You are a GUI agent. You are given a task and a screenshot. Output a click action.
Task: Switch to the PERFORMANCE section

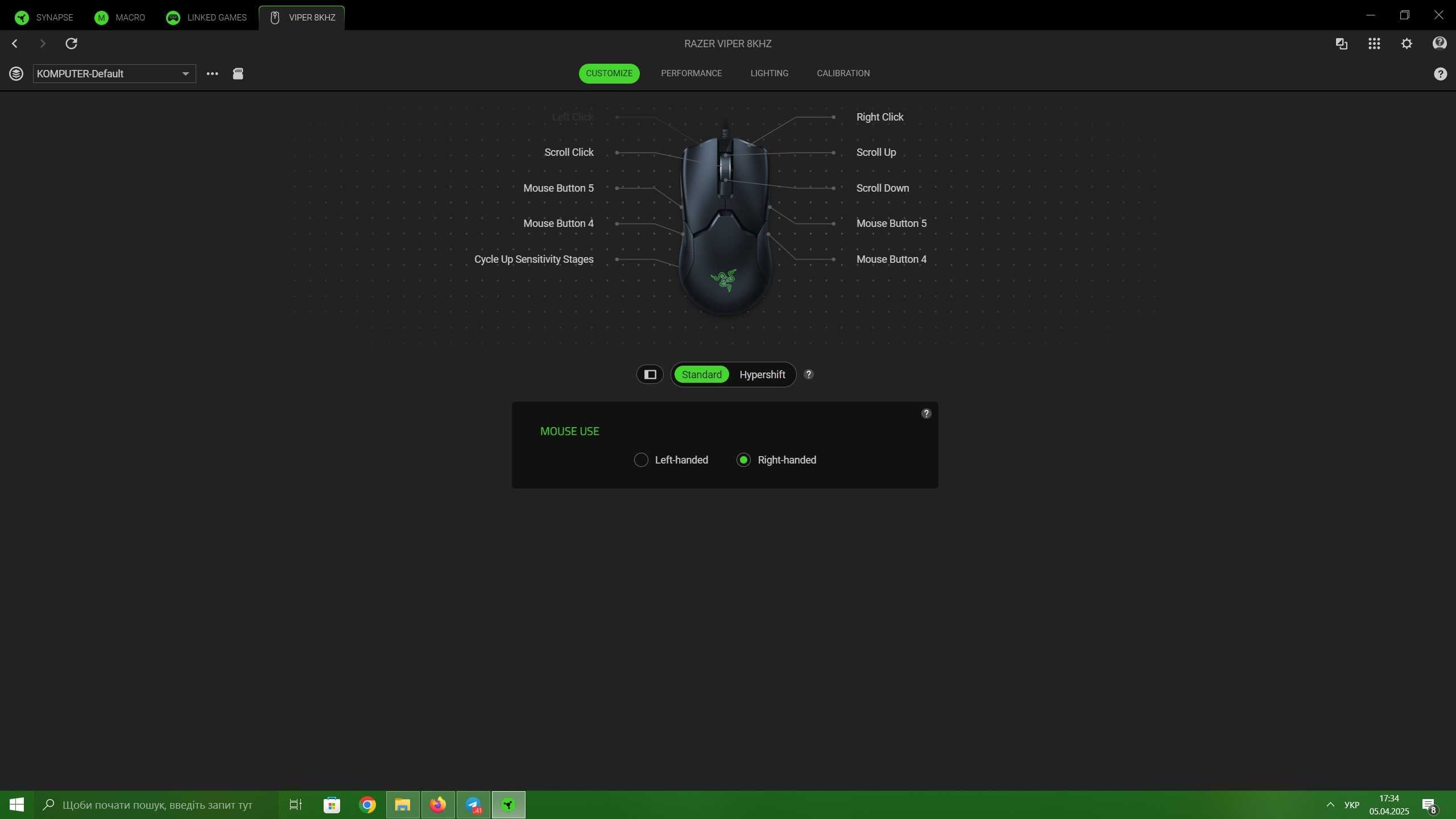click(691, 73)
